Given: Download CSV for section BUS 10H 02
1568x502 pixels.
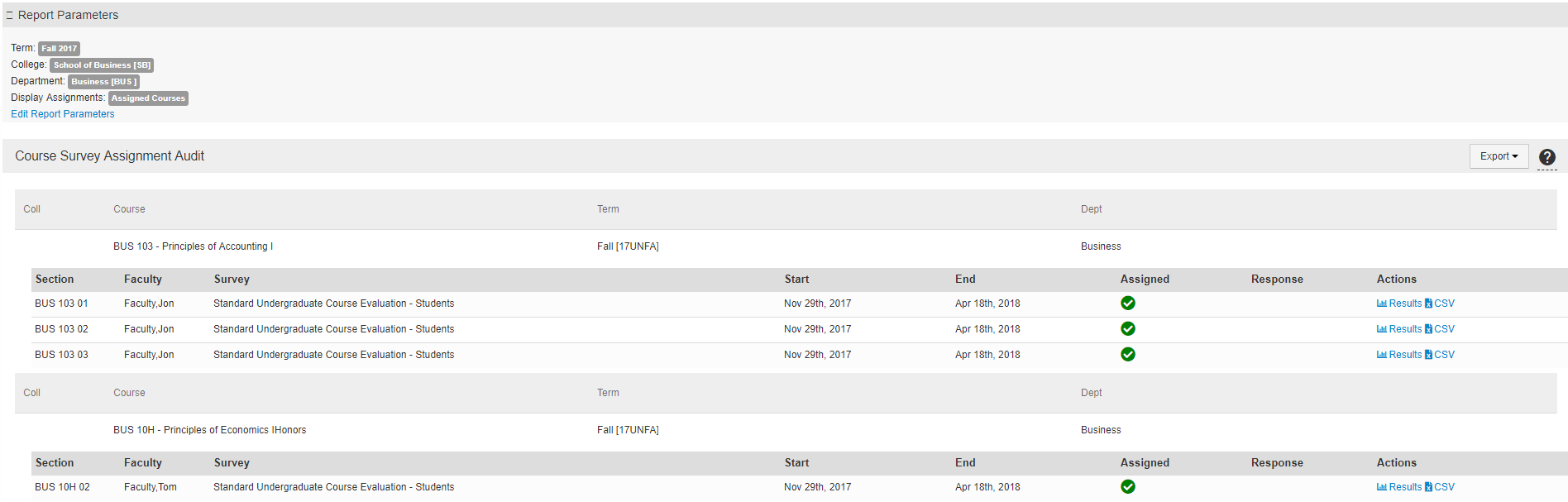Looking at the screenshot, I should click(x=1440, y=487).
